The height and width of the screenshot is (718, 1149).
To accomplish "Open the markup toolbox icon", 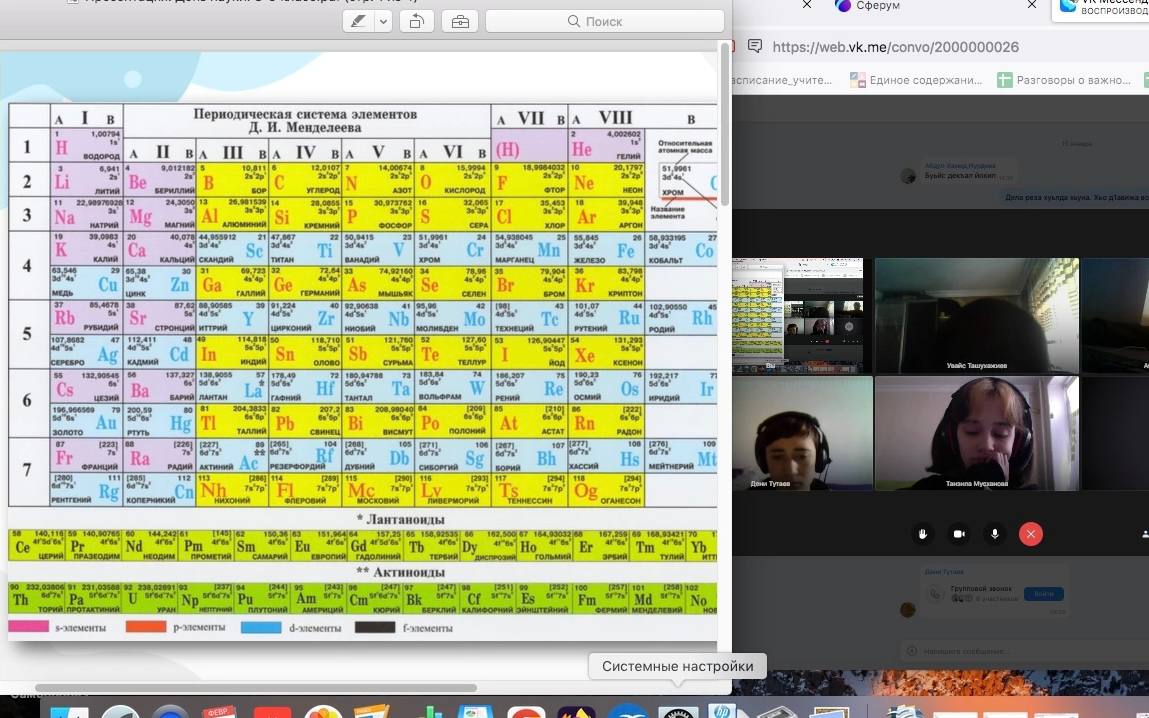I will click(x=459, y=21).
